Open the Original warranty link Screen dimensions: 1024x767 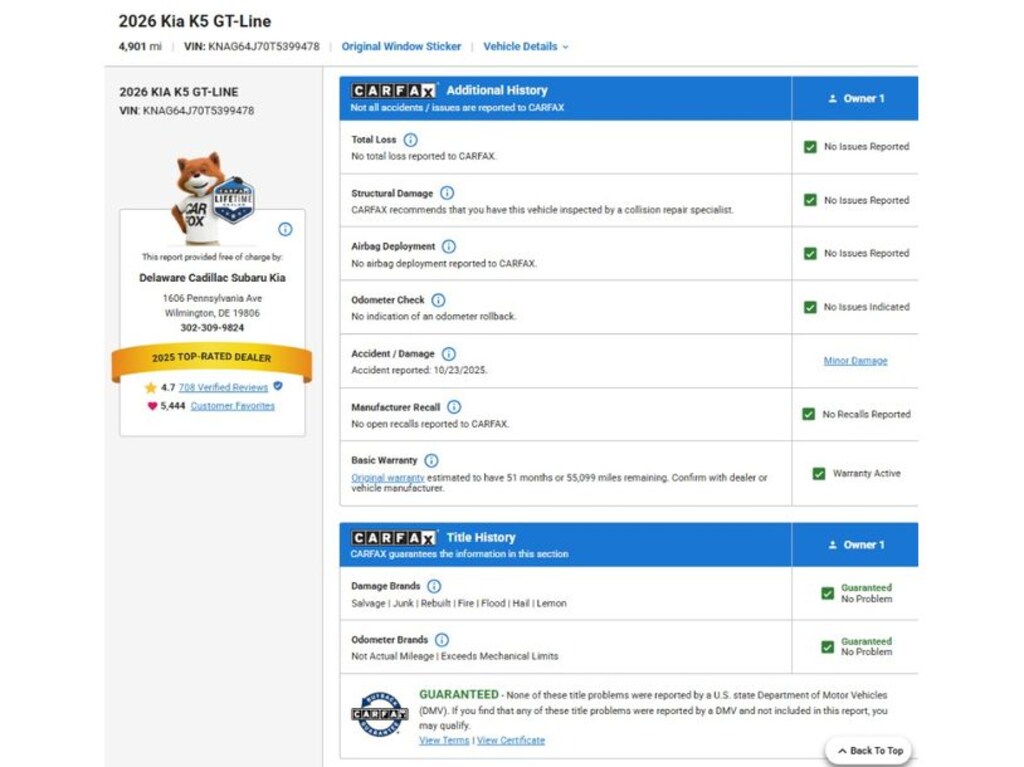(x=388, y=478)
